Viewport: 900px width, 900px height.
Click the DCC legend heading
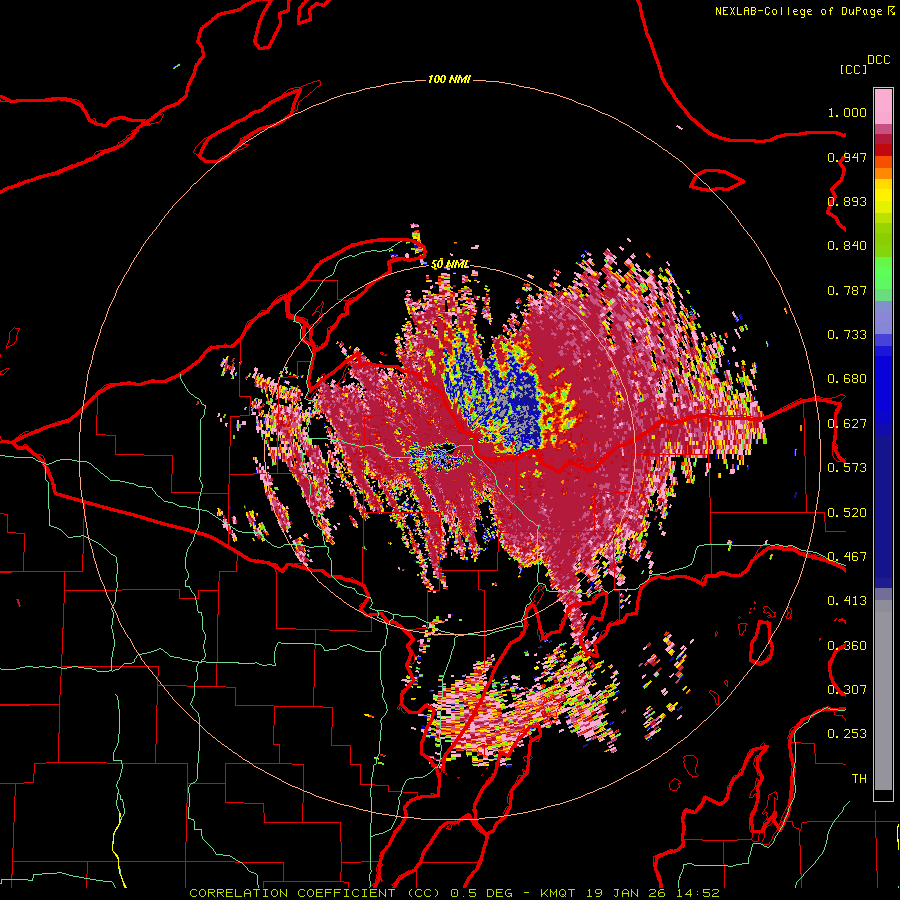point(879,60)
